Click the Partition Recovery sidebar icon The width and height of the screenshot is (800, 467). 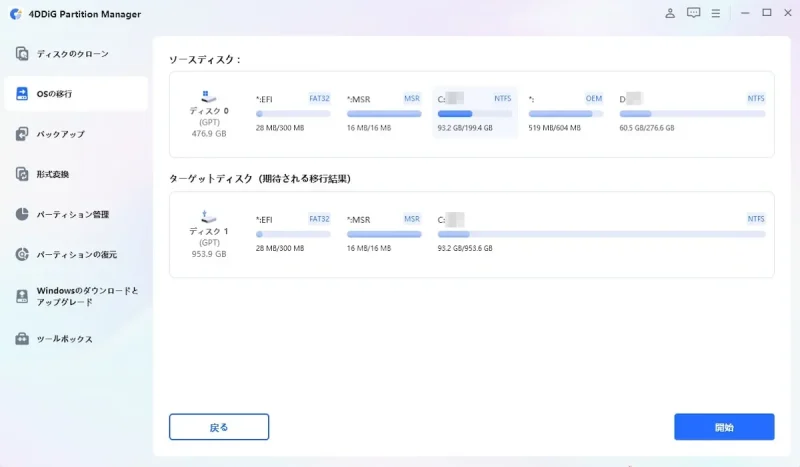coord(22,254)
